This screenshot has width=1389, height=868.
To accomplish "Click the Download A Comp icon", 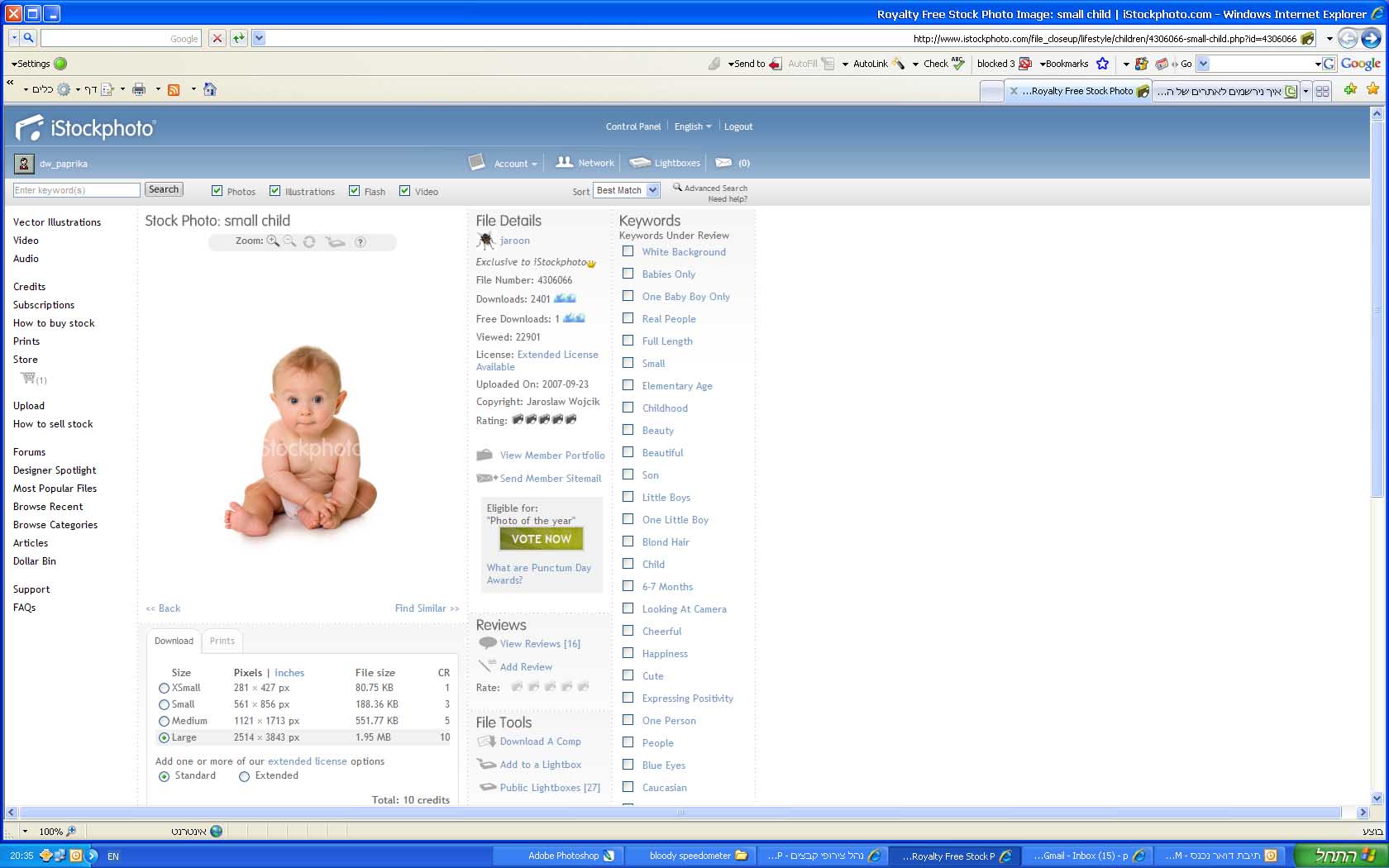I will (x=486, y=741).
